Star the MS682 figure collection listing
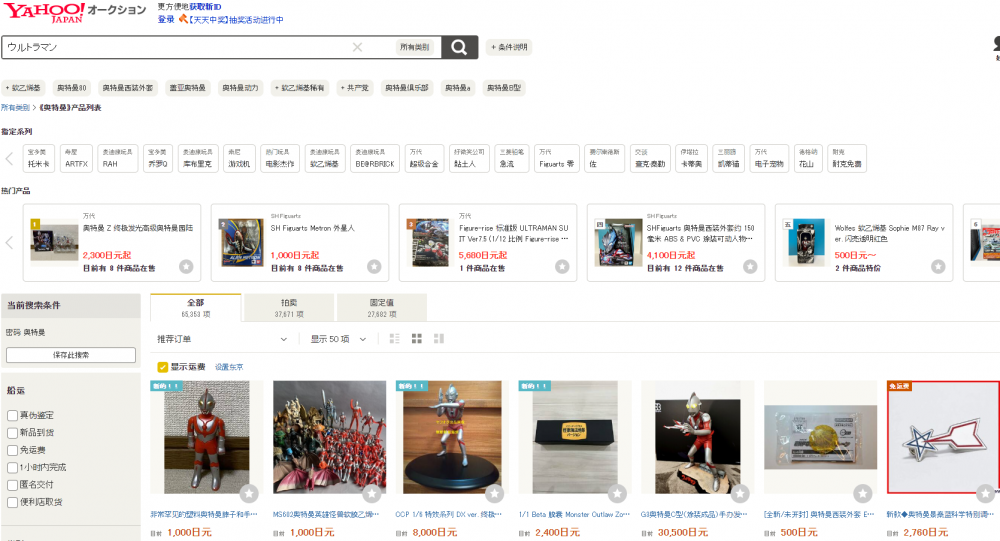This screenshot has width=1000, height=541. pos(372,493)
